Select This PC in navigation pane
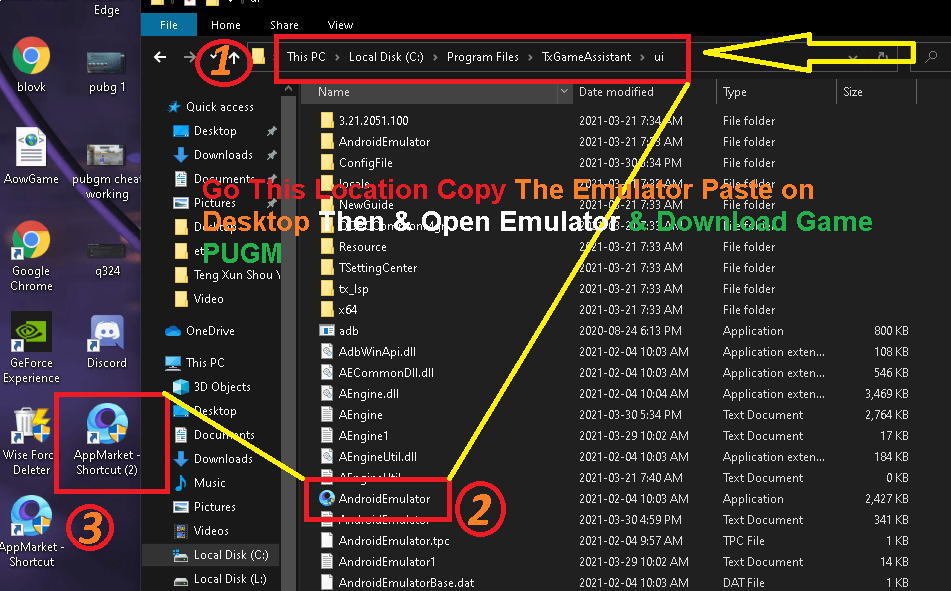The height and width of the screenshot is (591, 951). 195,363
